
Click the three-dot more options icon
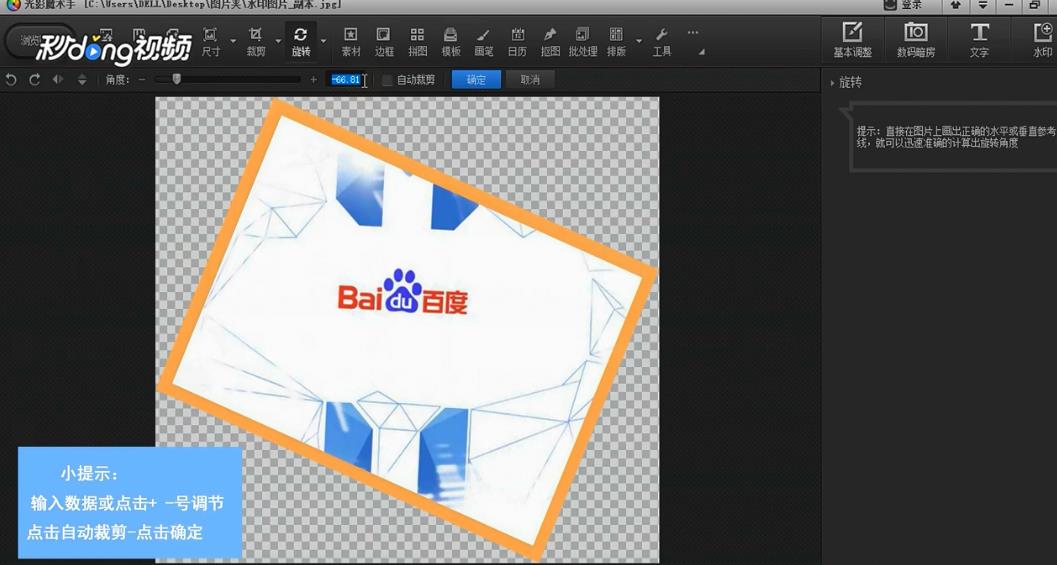point(692,32)
